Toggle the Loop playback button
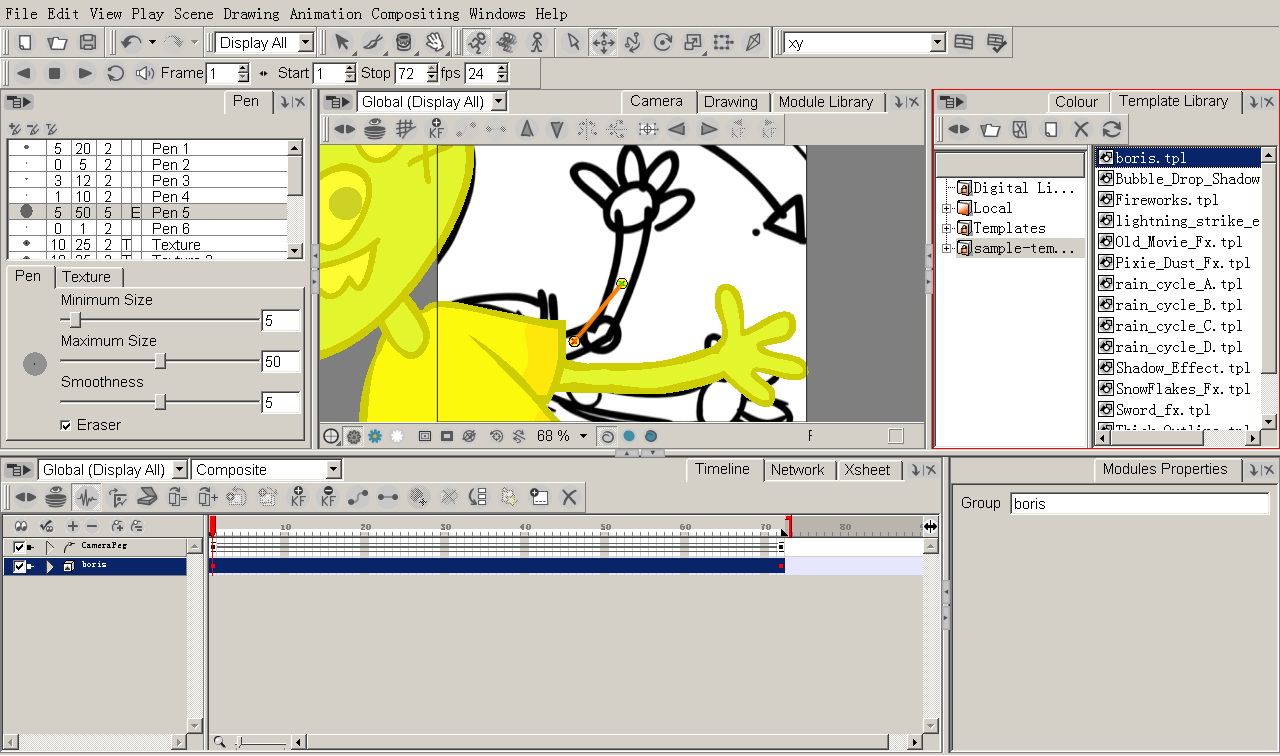 (x=115, y=73)
